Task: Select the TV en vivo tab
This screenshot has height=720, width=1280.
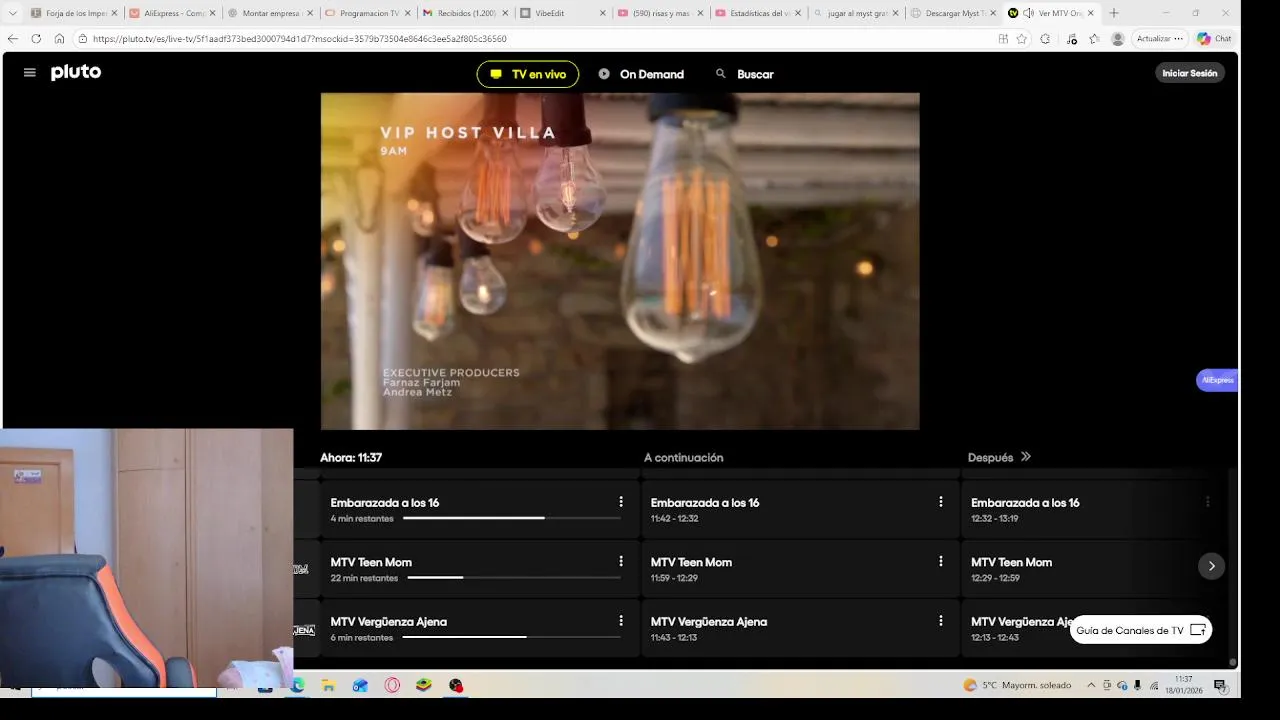Action: pos(528,74)
